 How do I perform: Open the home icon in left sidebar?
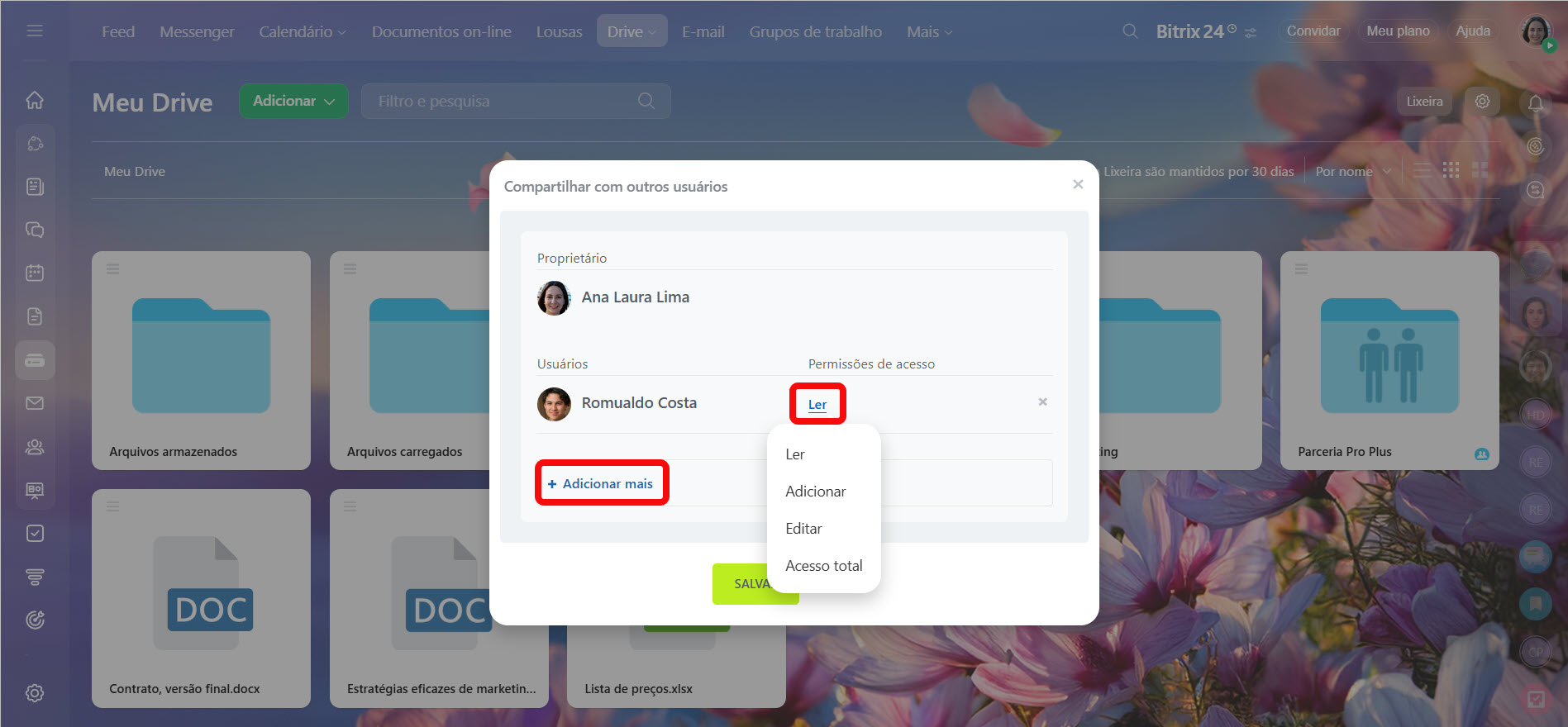pyautogui.click(x=35, y=100)
